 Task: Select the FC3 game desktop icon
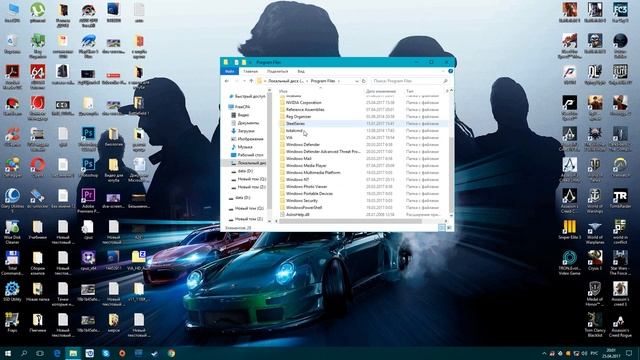[x=620, y=12]
